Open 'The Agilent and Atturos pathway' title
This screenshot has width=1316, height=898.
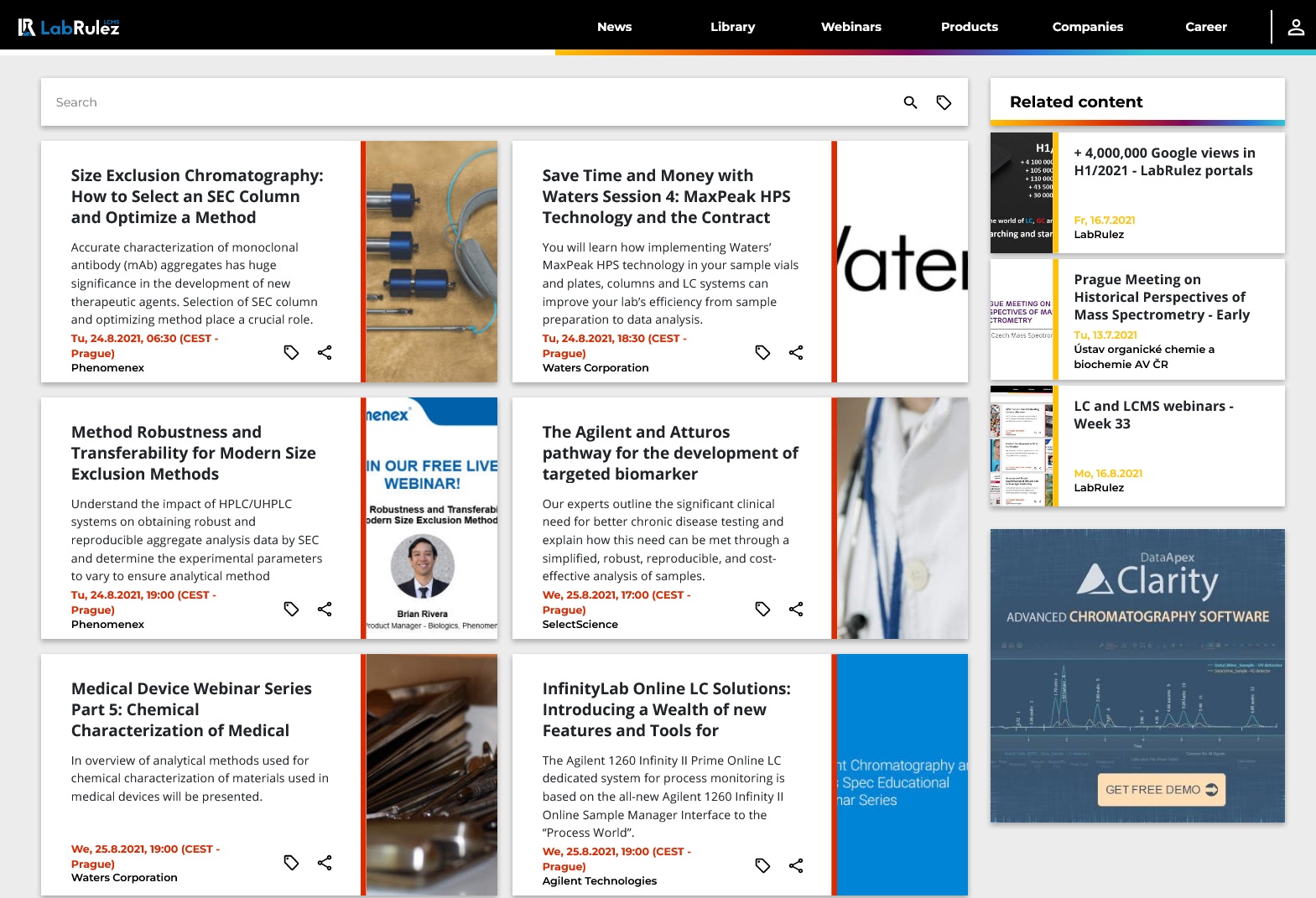point(670,453)
